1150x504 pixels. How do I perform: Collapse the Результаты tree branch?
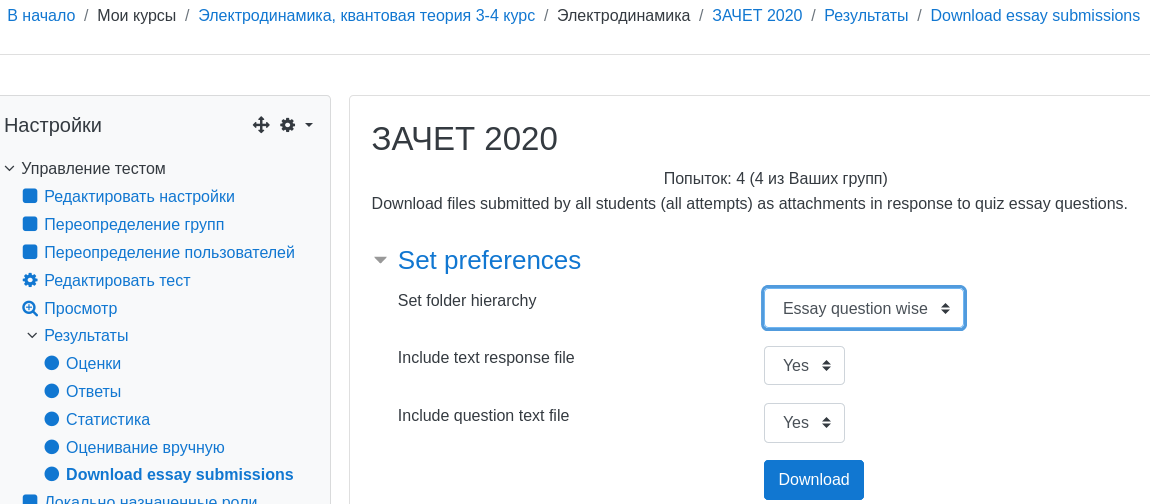32,336
